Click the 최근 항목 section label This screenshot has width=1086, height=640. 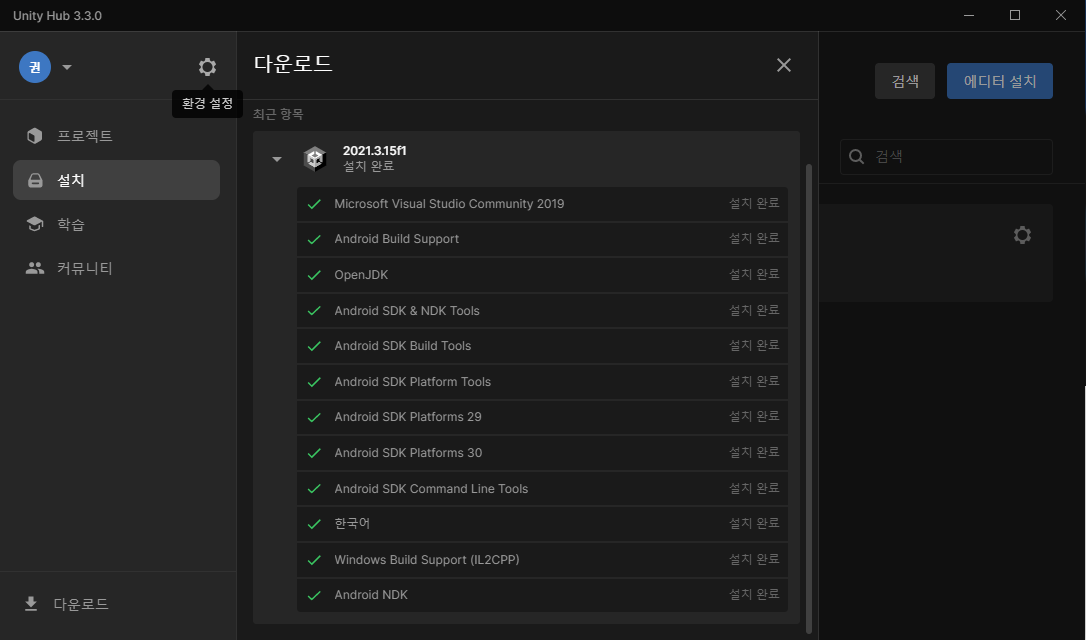278,114
